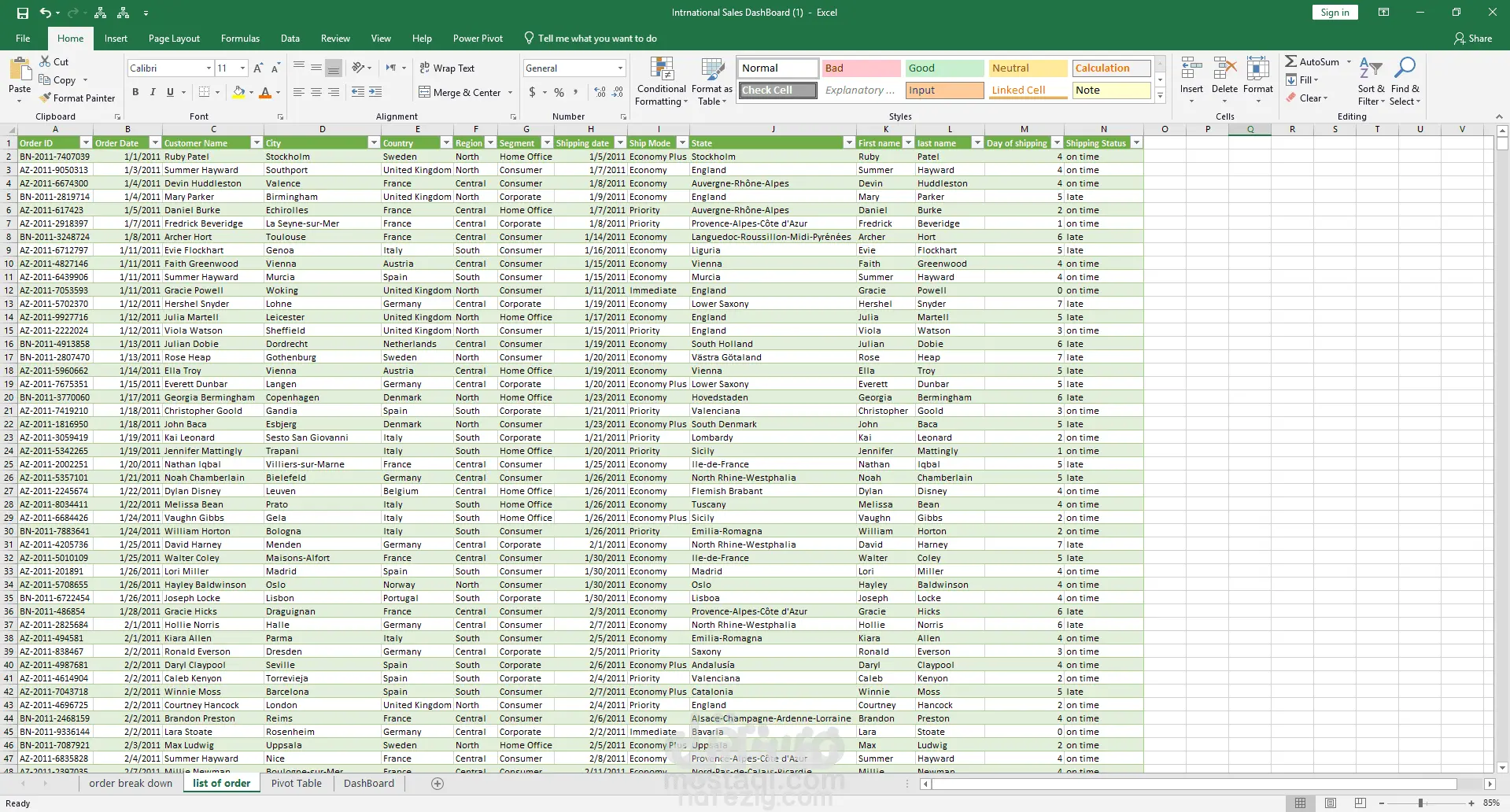The image size is (1510, 812).
Task: Toggle Bold formatting
Action: point(135,92)
